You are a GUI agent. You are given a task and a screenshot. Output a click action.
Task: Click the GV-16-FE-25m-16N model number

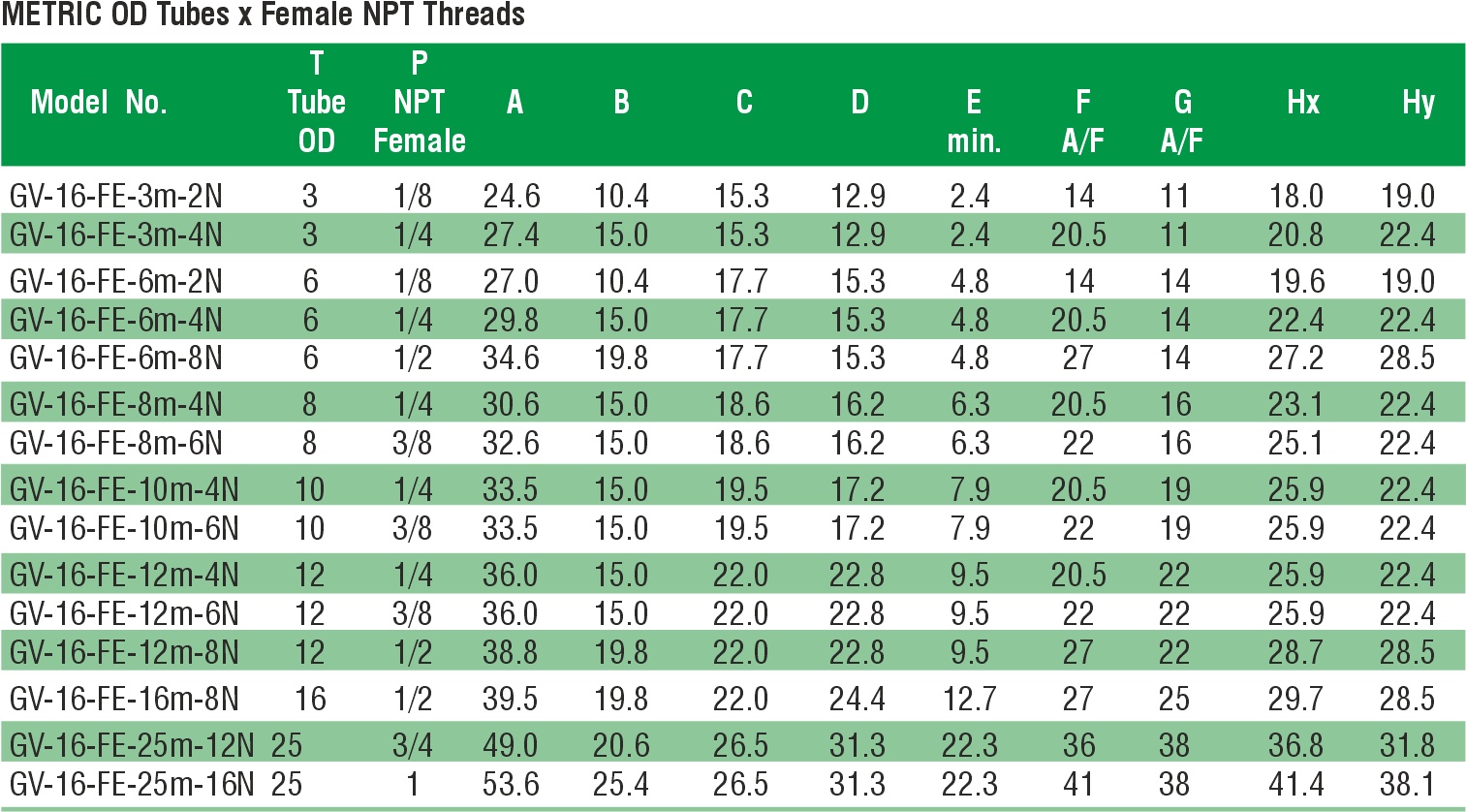pos(132,784)
